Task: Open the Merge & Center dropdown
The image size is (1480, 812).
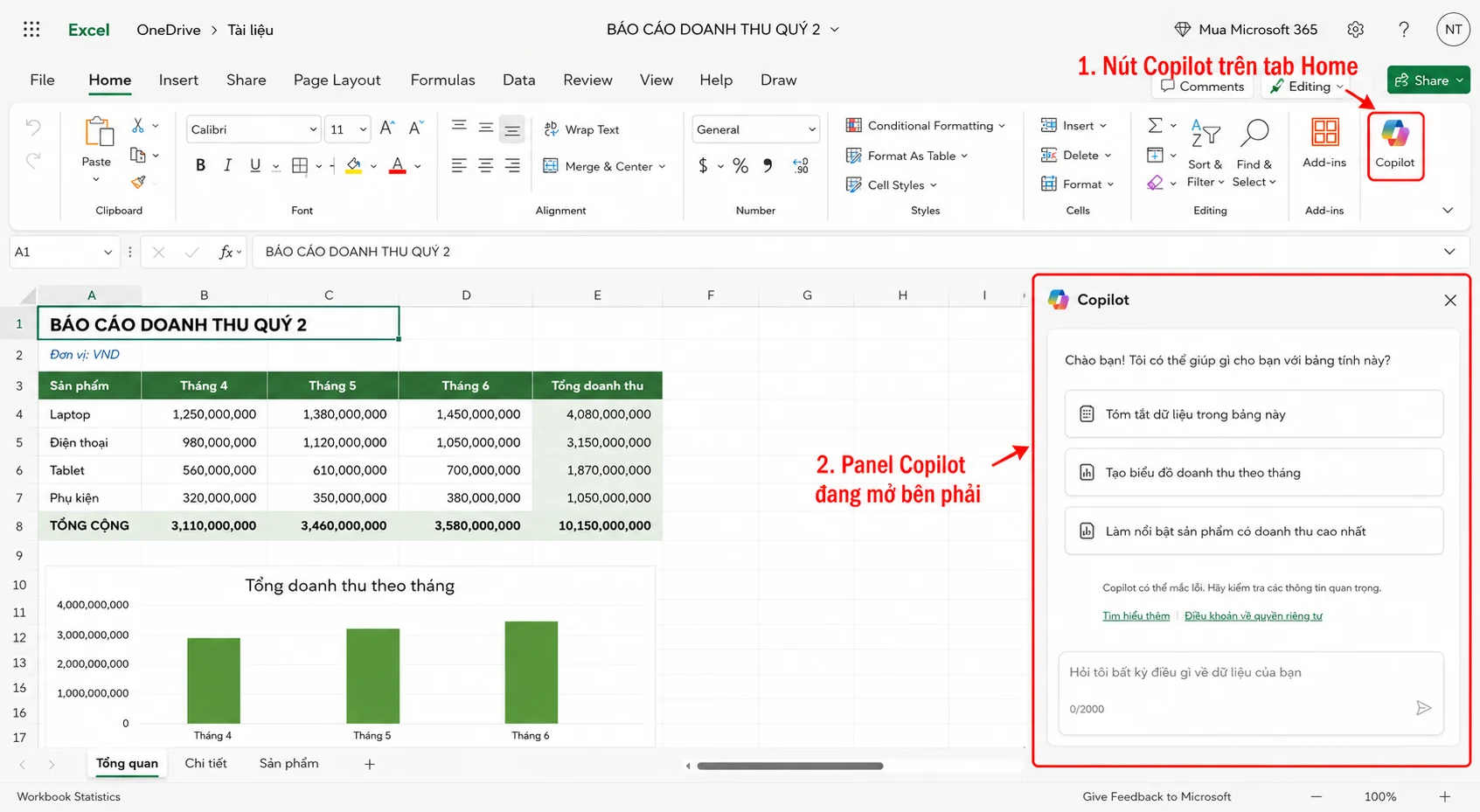Action: [x=662, y=166]
